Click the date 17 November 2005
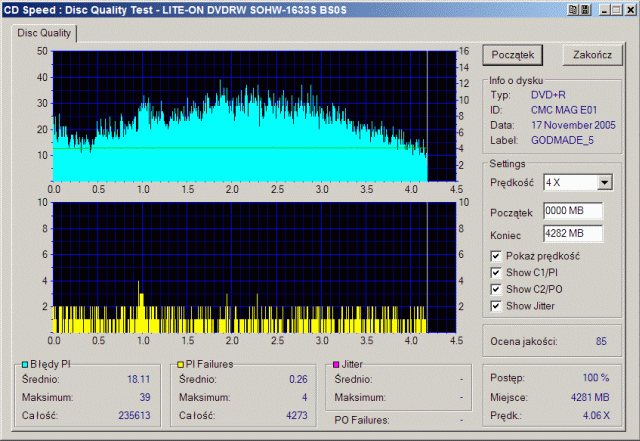640x441 pixels. click(573, 125)
